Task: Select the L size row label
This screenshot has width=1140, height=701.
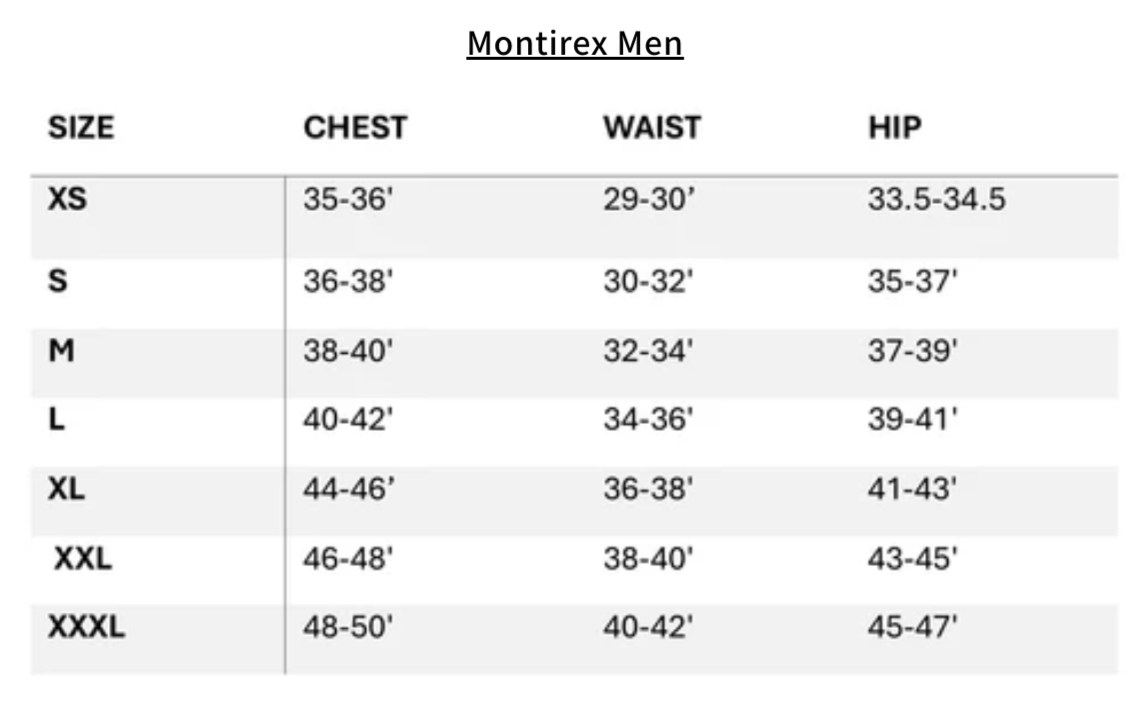Action: point(57,420)
